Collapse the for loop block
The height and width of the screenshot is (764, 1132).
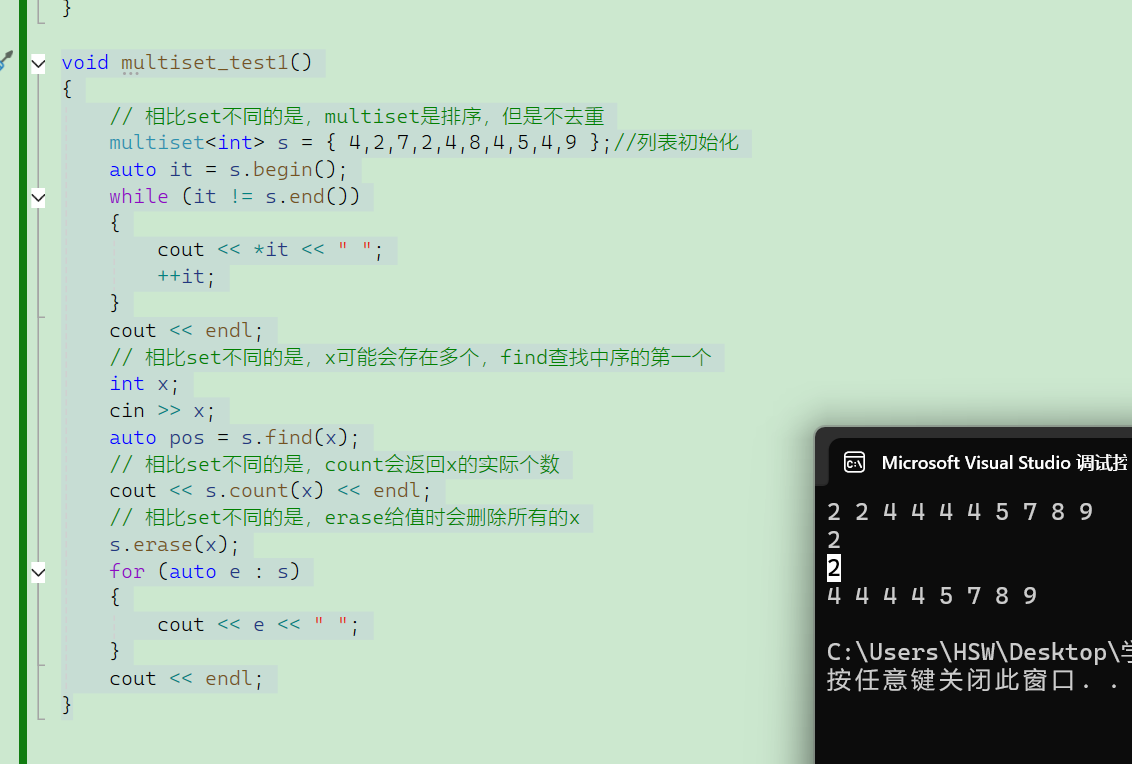pos(38,573)
